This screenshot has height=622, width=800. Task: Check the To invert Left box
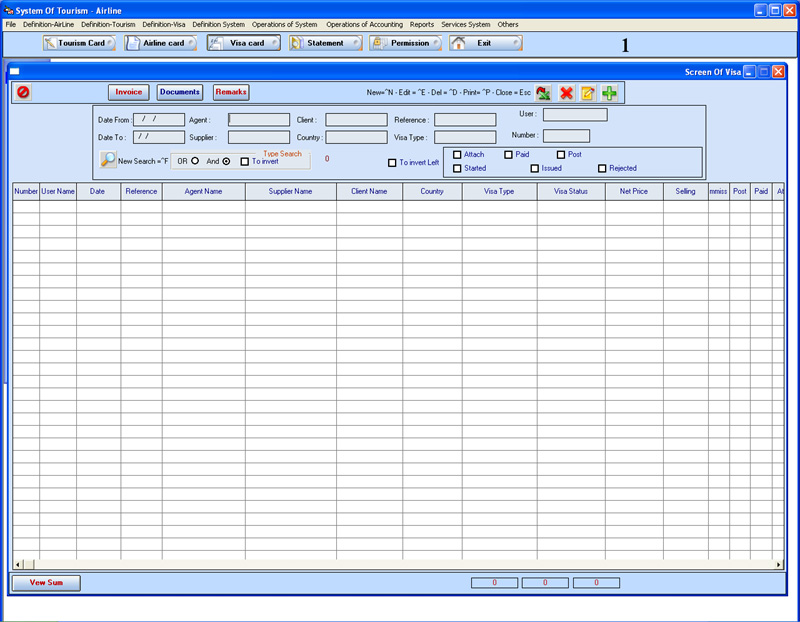(392, 163)
